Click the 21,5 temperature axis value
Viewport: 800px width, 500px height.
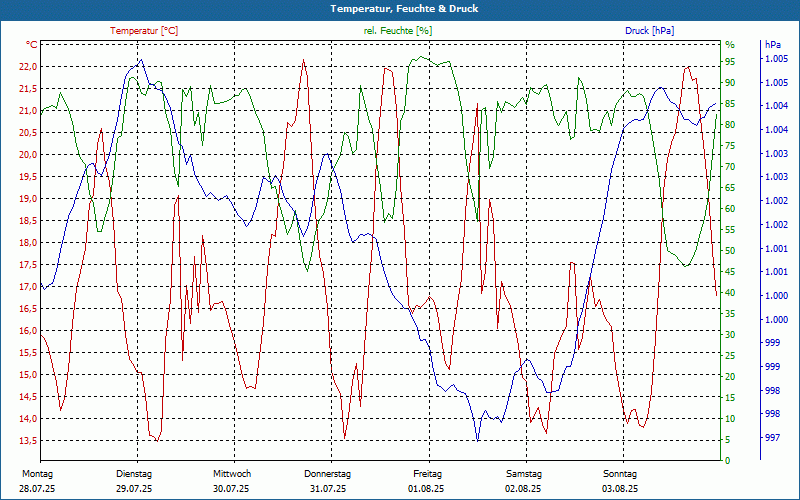(x=28, y=89)
